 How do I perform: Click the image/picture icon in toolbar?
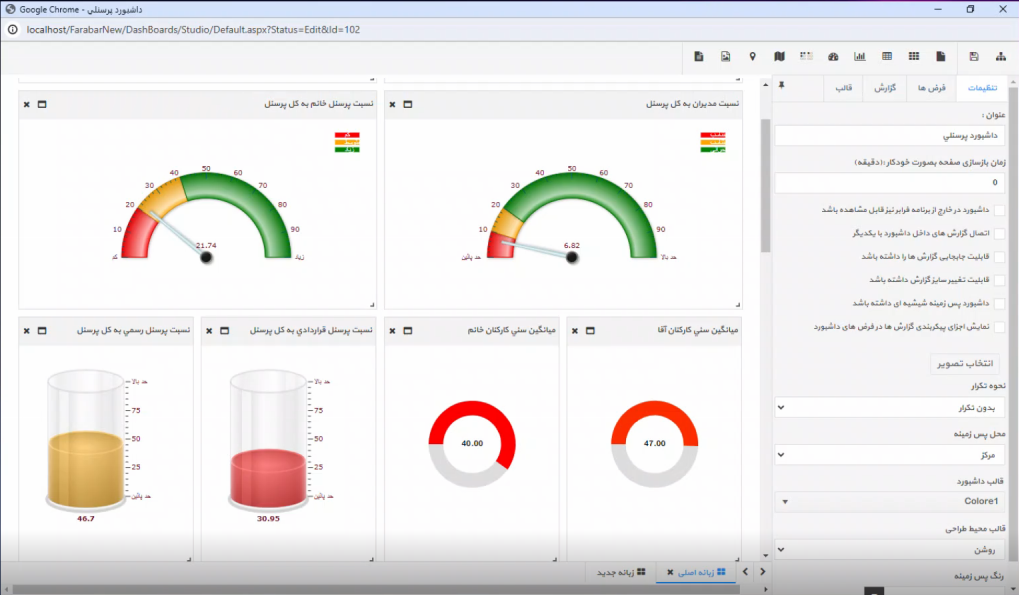click(725, 56)
